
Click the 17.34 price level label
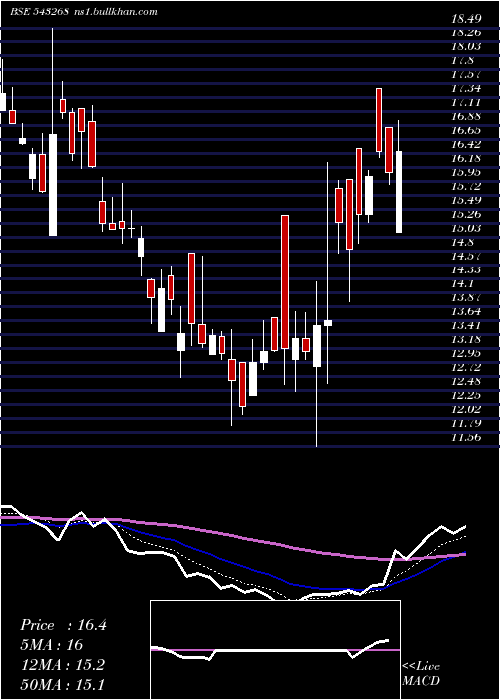tap(466, 88)
